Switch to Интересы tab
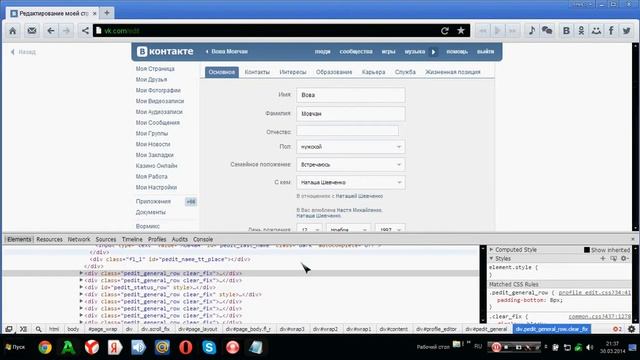This screenshot has height=360, width=640. [293, 72]
